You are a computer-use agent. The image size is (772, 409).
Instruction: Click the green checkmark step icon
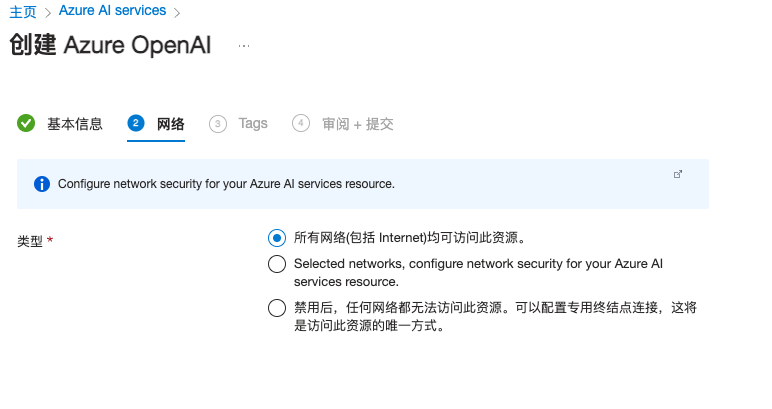click(x=26, y=123)
